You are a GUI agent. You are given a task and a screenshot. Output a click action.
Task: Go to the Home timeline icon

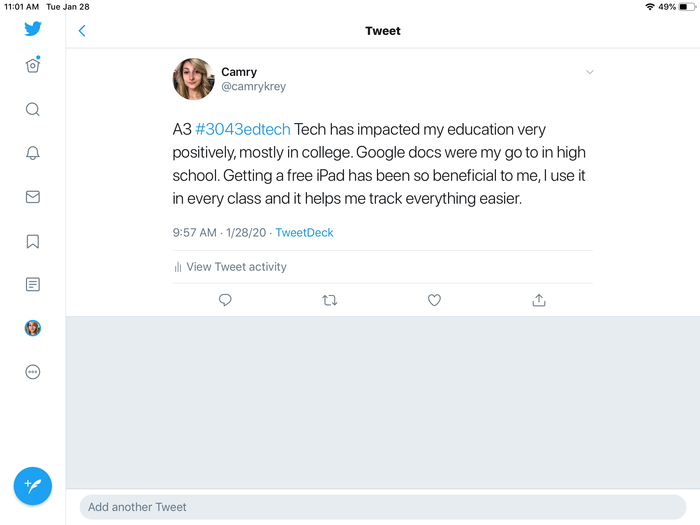33,66
